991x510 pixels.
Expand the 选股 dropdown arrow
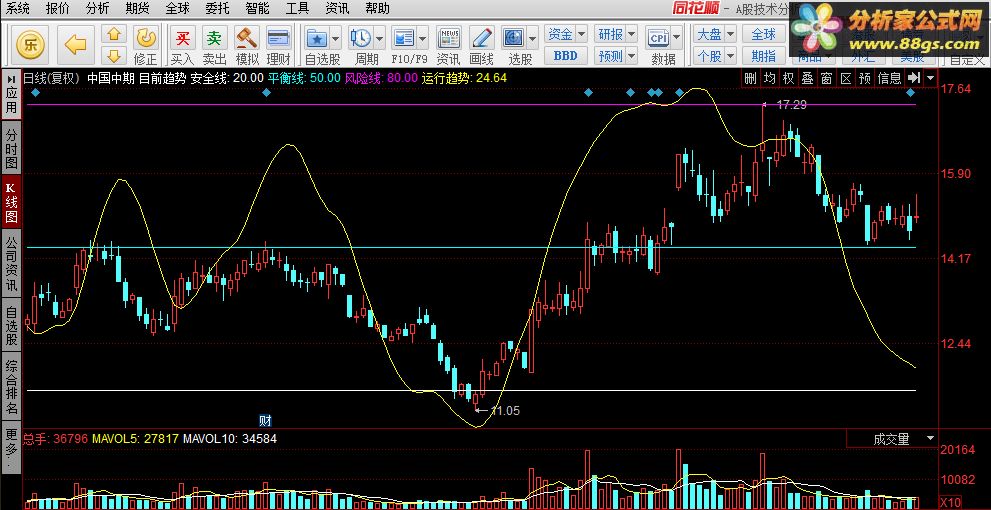[x=533, y=38]
